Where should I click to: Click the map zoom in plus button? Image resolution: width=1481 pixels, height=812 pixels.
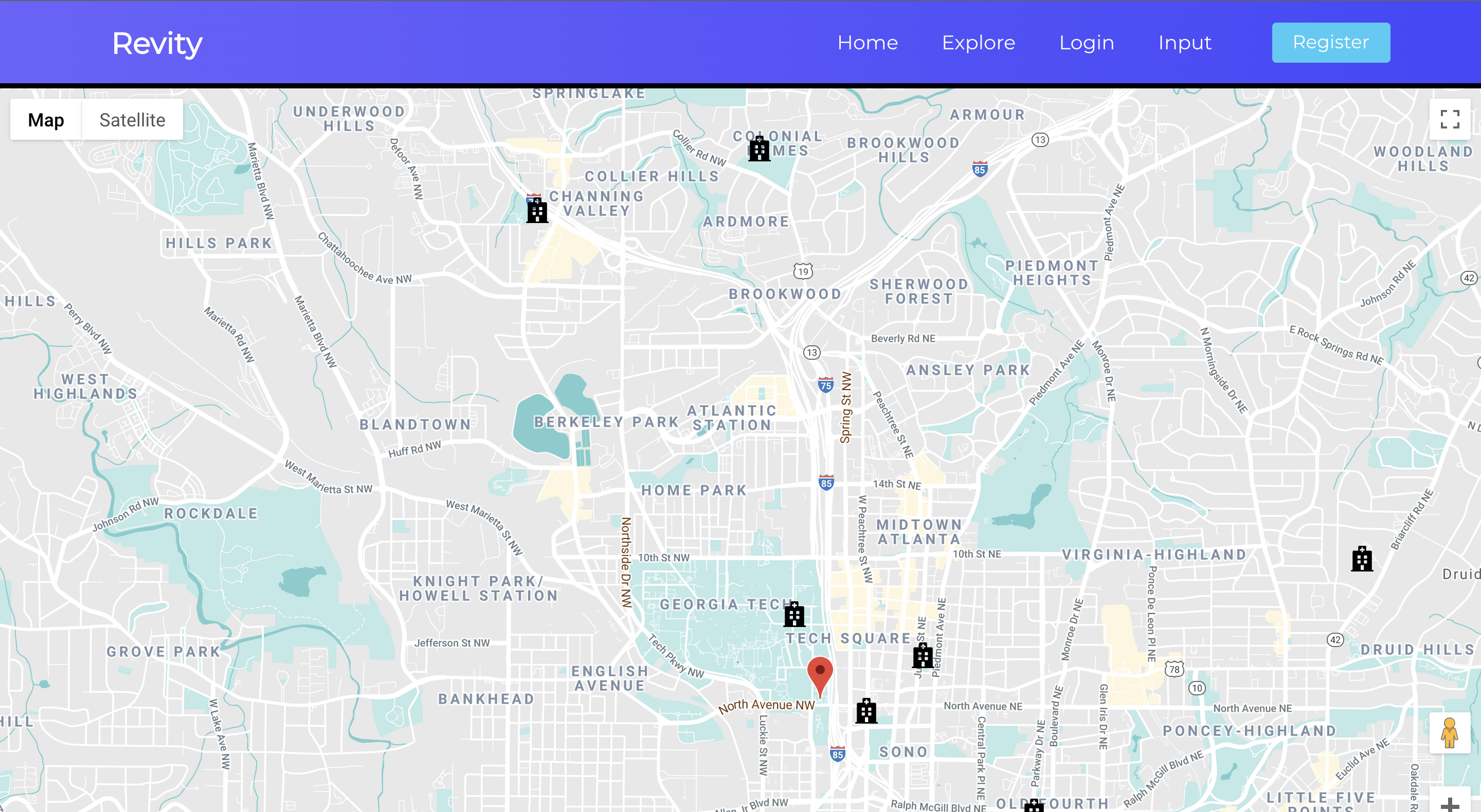click(x=1450, y=803)
